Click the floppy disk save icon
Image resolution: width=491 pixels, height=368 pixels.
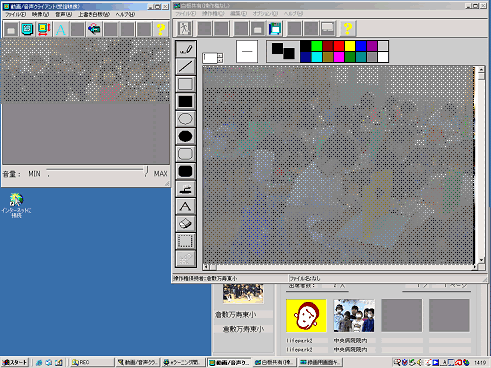pyautogui.click(x=275, y=28)
